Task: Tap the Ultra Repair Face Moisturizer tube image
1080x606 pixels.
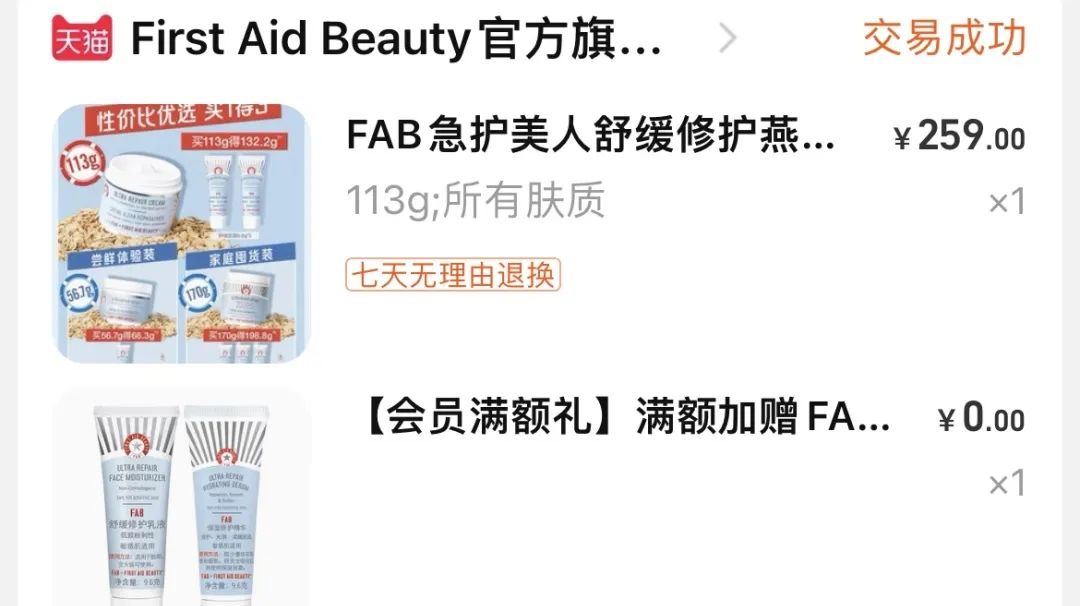Action: (137, 506)
